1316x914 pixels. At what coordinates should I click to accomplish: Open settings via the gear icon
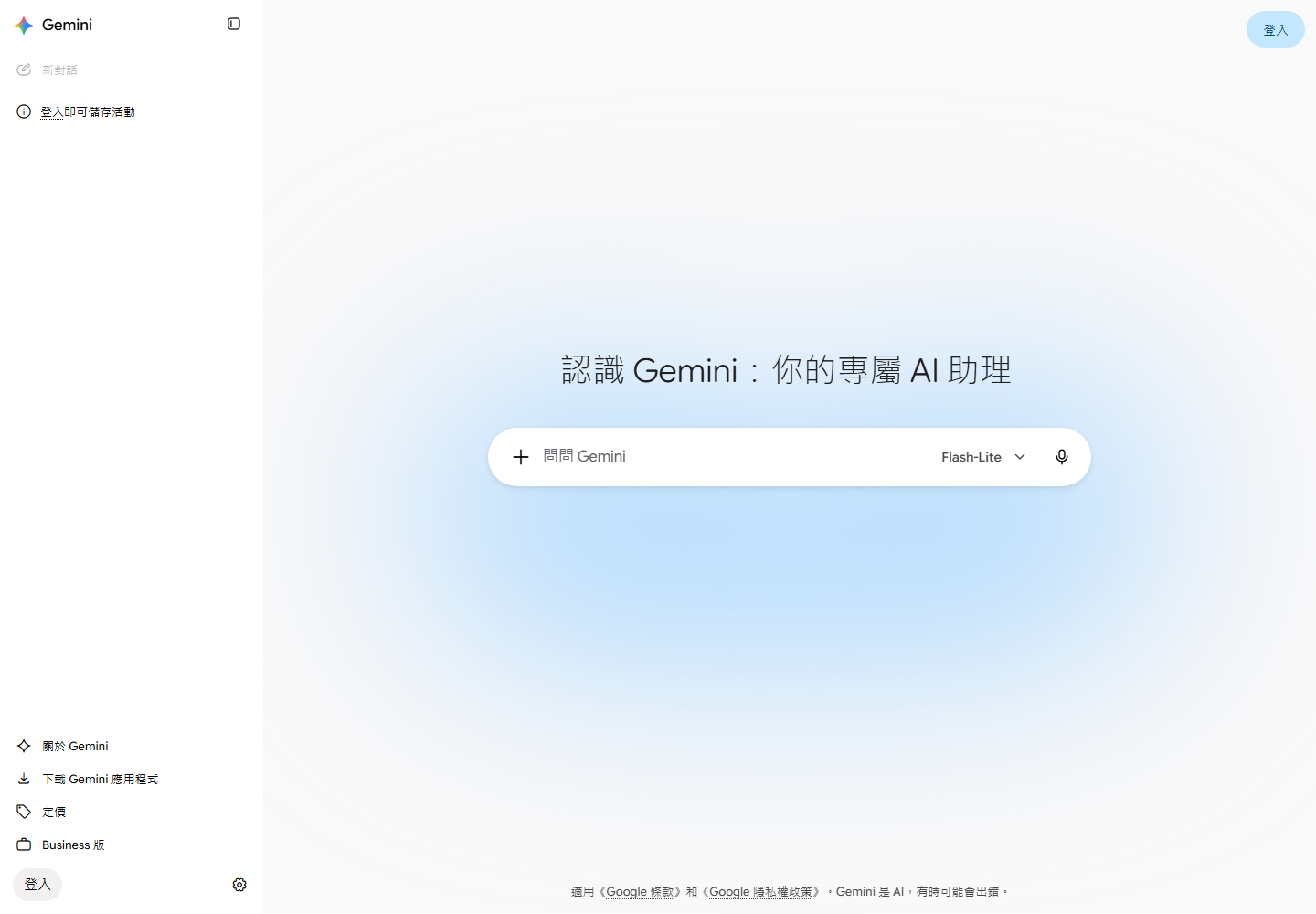[x=239, y=885]
